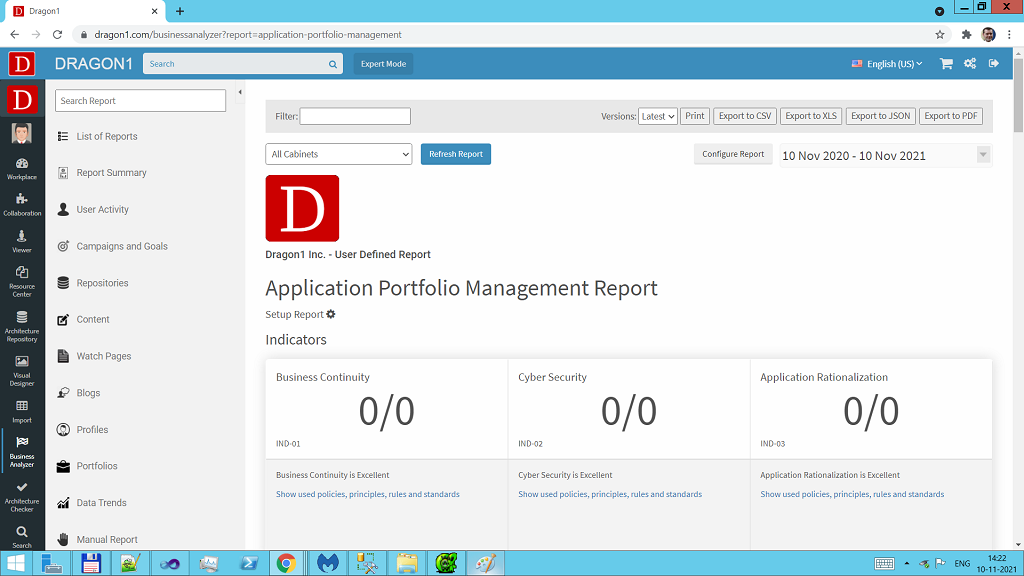Screen dimensions: 1024x576
Task: Open the Versions dropdown showing Latest
Action: [657, 116]
